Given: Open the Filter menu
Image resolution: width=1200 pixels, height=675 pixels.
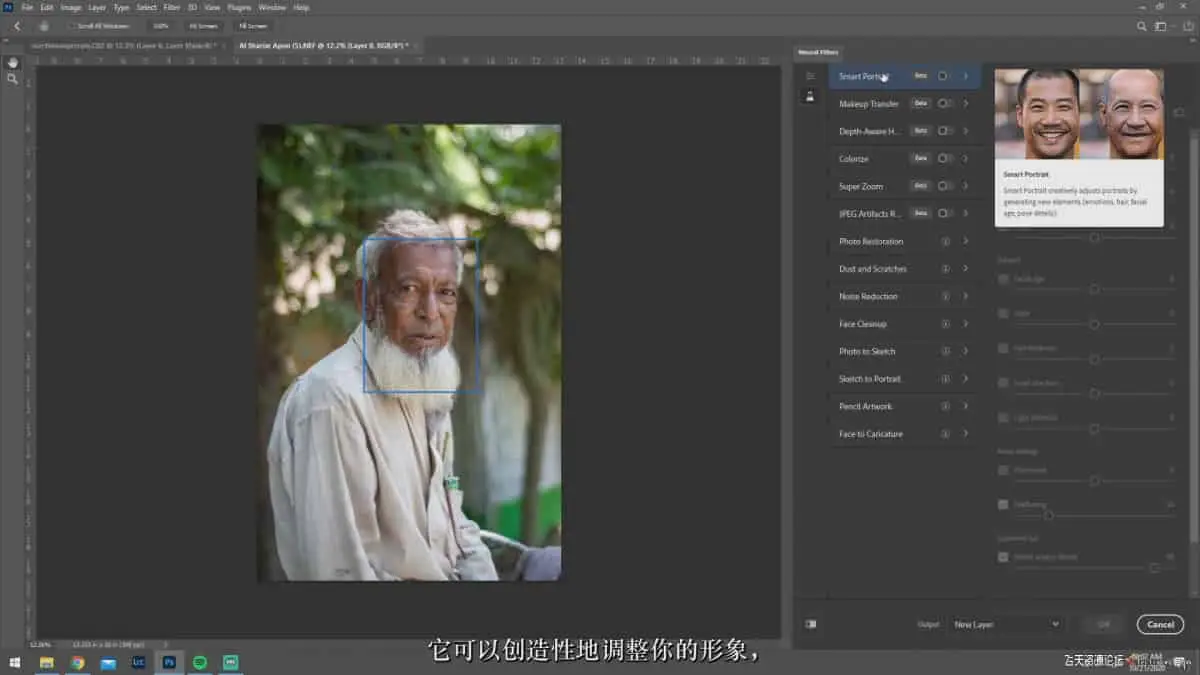Looking at the screenshot, I should (172, 7).
